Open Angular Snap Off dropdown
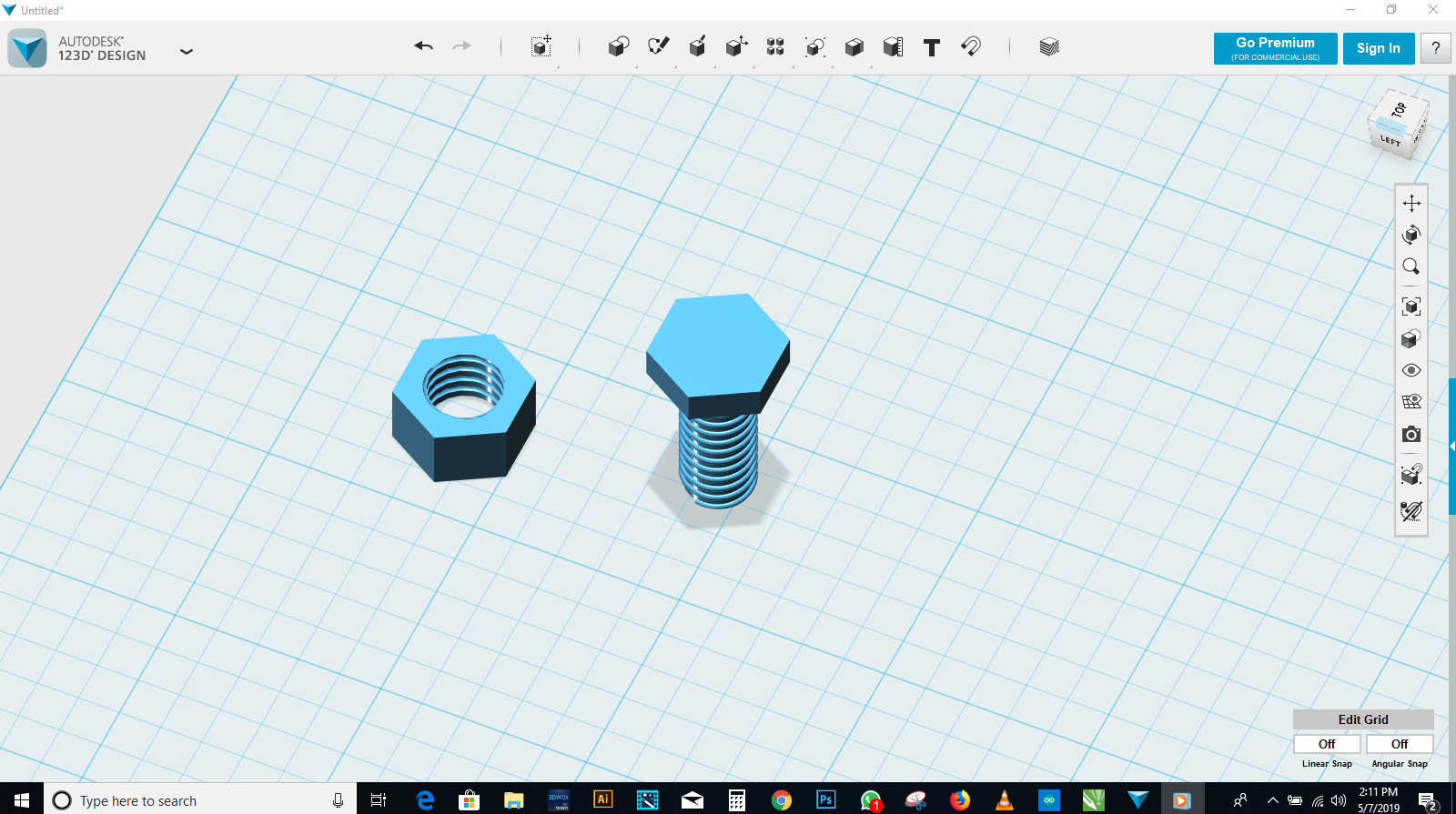 point(1400,744)
